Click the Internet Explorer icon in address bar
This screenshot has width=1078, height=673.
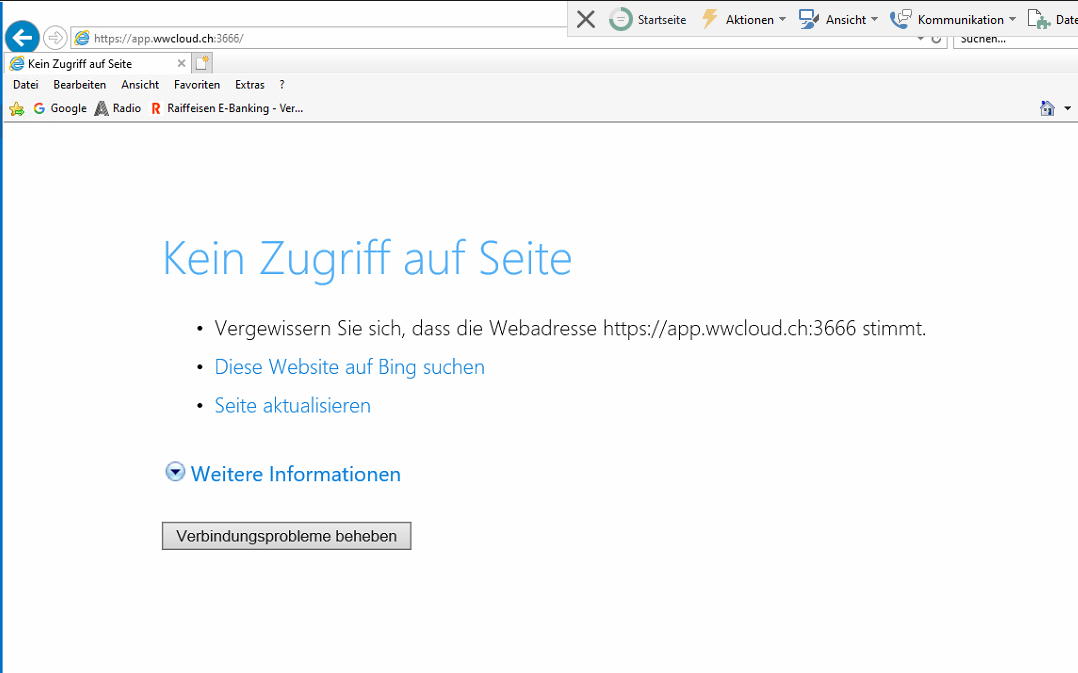click(x=82, y=38)
